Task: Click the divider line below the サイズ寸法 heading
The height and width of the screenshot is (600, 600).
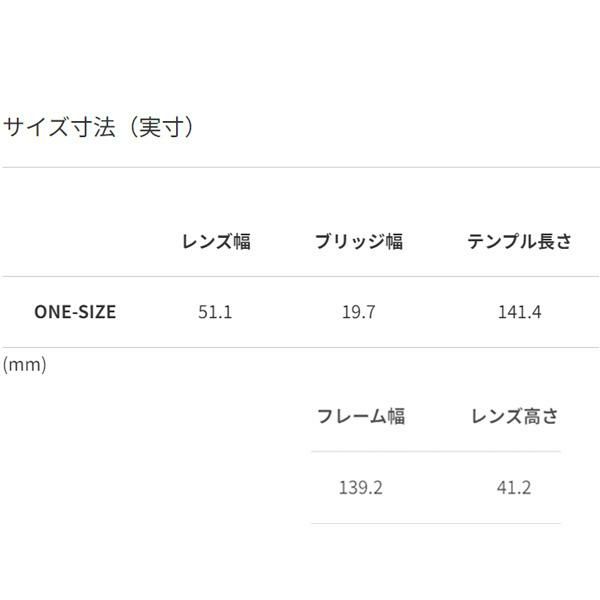Action: [300, 167]
